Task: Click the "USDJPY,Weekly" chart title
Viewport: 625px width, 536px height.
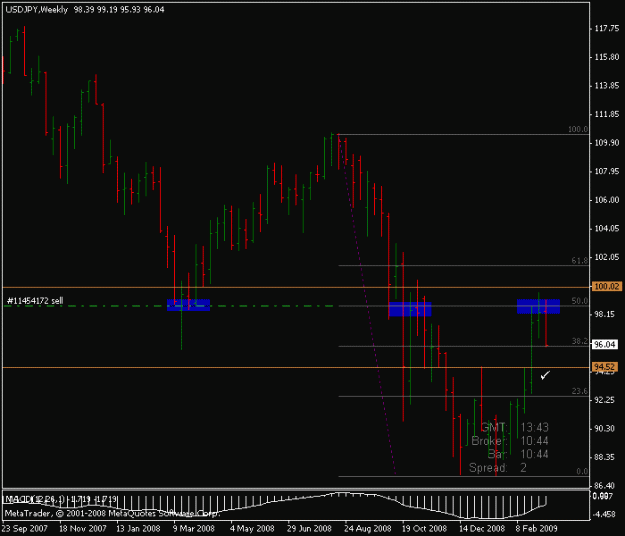Action: (37, 10)
